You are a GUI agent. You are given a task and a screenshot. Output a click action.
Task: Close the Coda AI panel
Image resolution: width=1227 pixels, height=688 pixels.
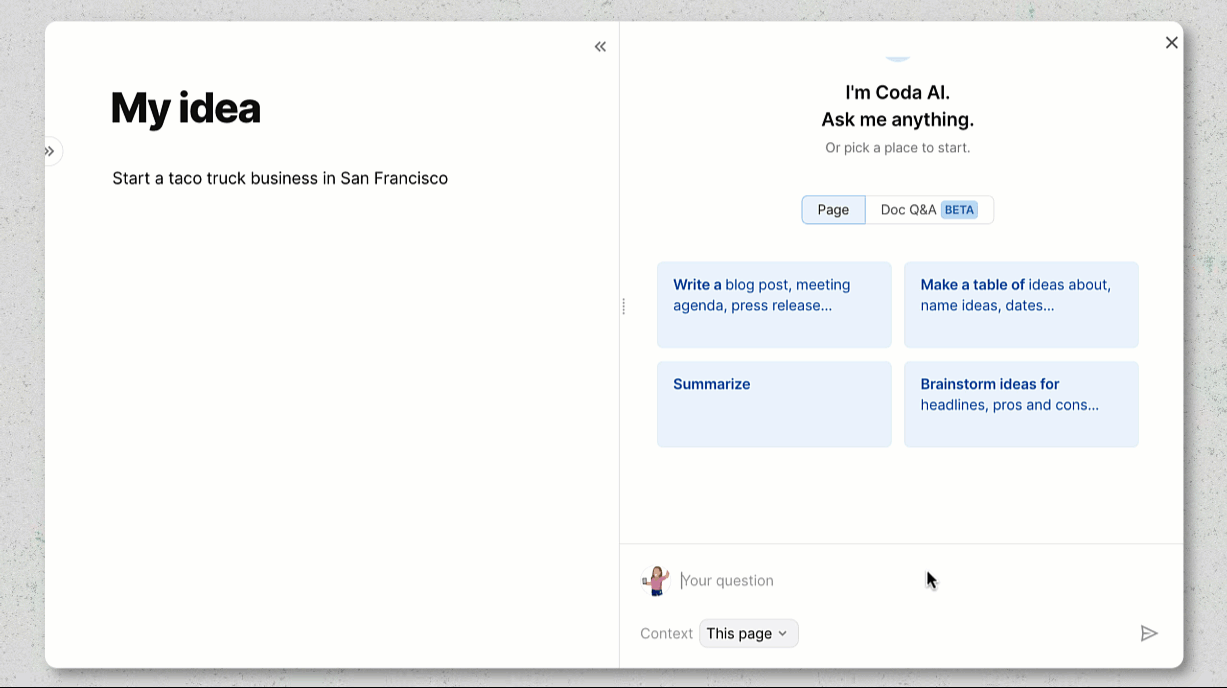point(1171,43)
